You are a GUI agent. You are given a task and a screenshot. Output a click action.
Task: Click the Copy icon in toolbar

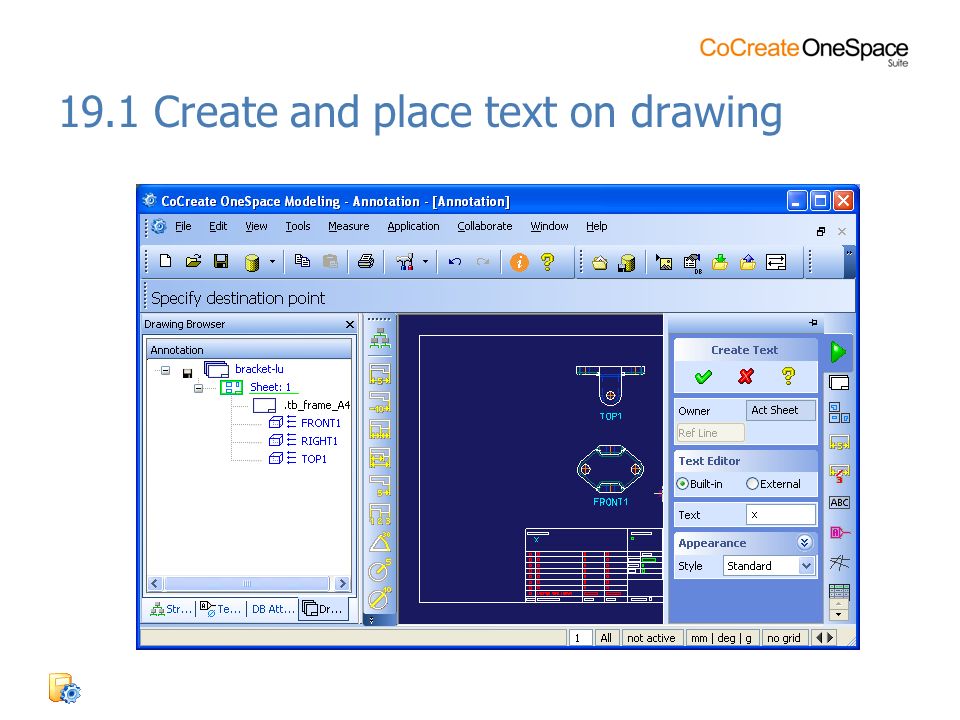[302, 261]
